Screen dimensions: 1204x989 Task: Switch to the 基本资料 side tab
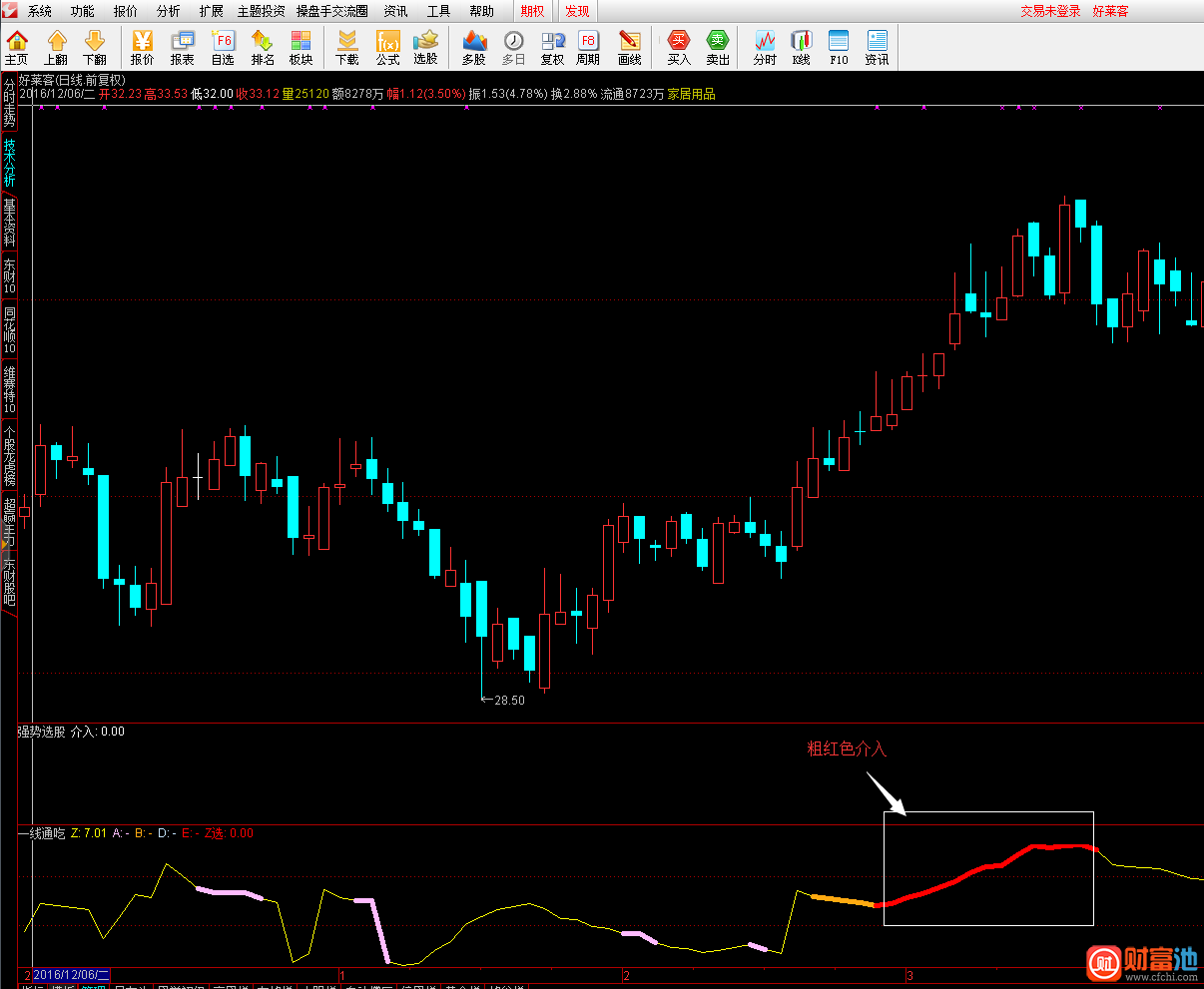9,223
